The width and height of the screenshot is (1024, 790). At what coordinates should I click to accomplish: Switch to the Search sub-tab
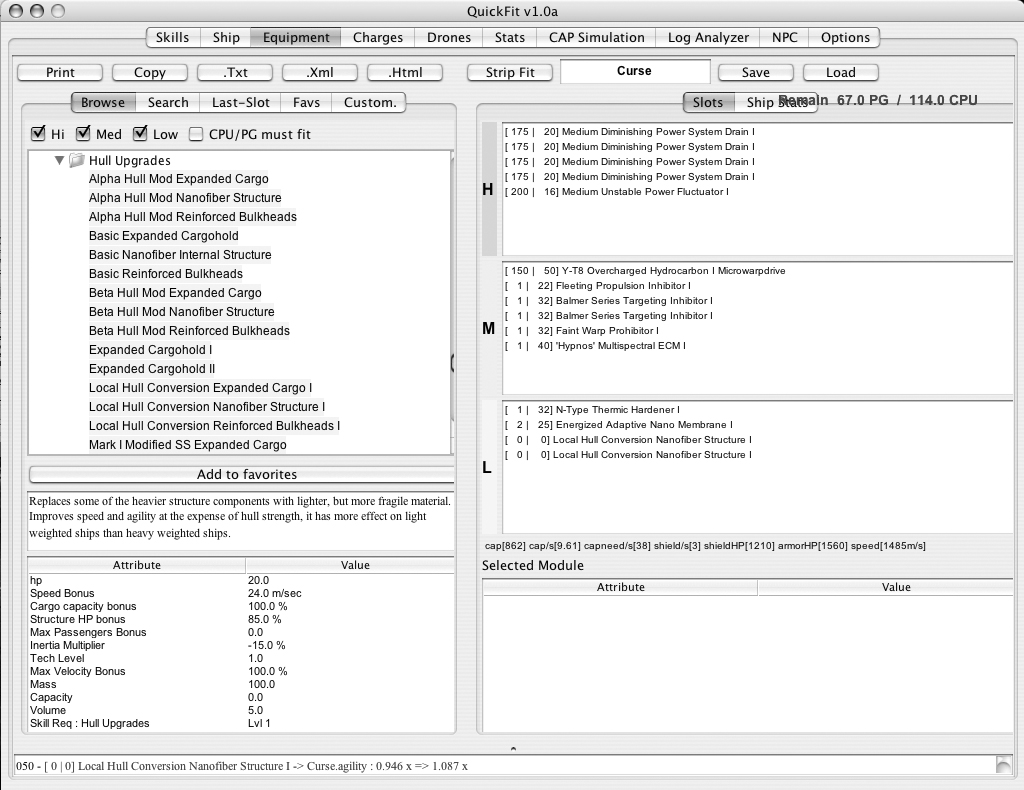tap(168, 103)
